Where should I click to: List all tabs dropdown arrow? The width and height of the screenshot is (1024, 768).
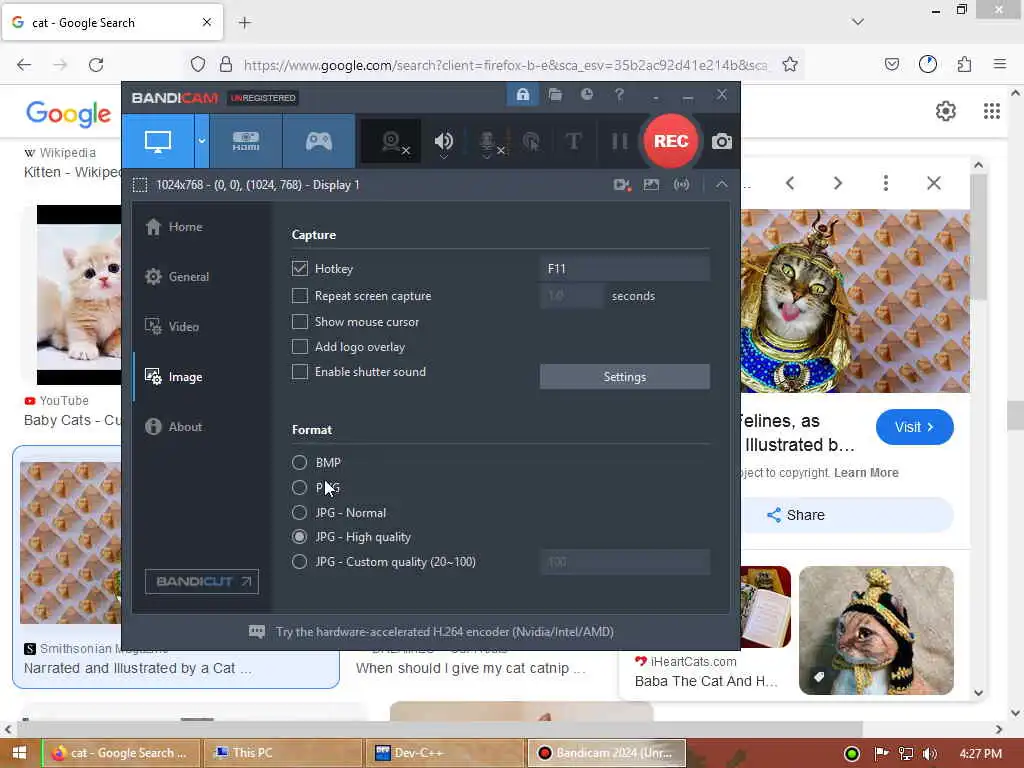point(857,22)
